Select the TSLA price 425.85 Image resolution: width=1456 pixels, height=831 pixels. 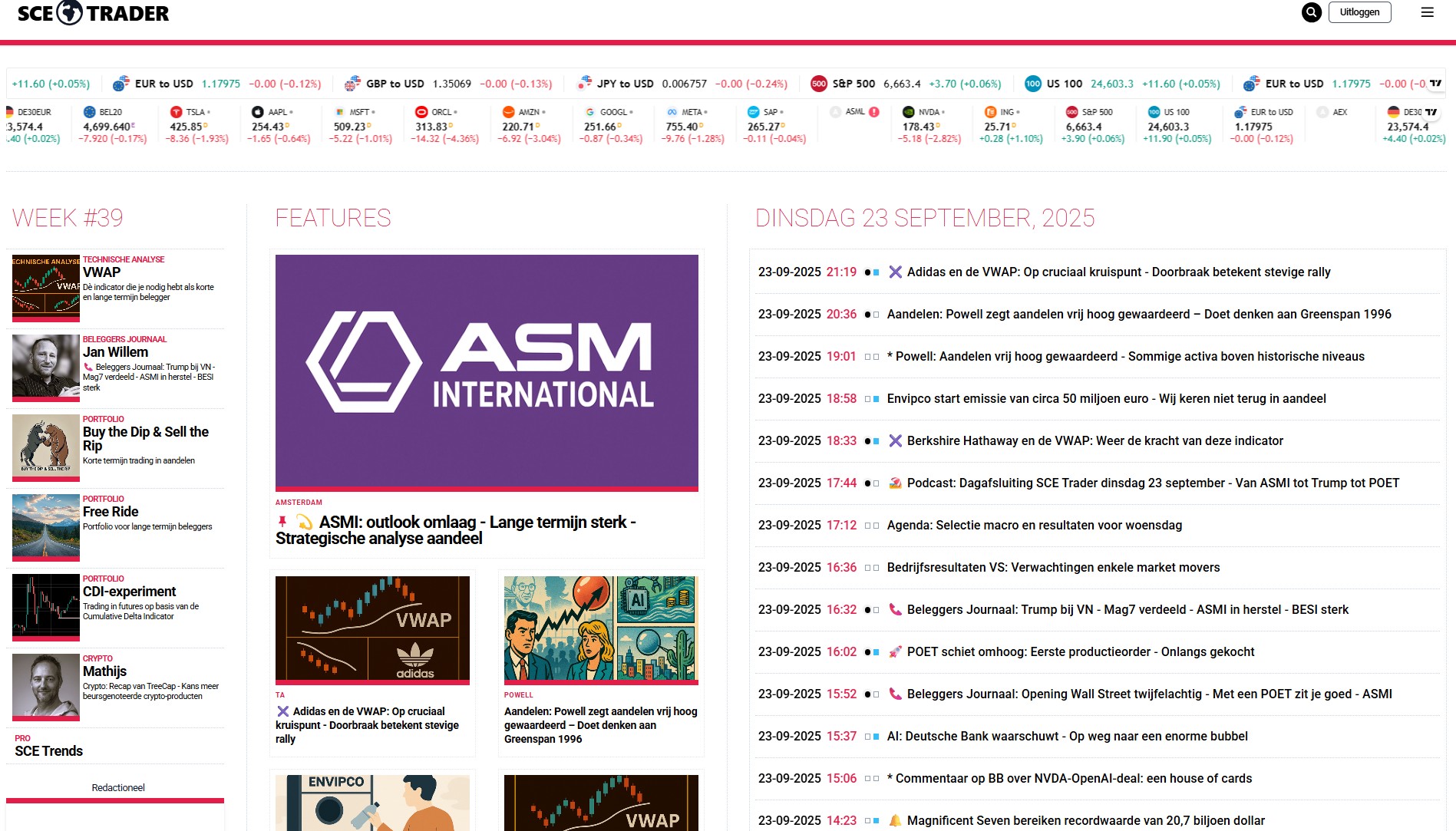186,127
